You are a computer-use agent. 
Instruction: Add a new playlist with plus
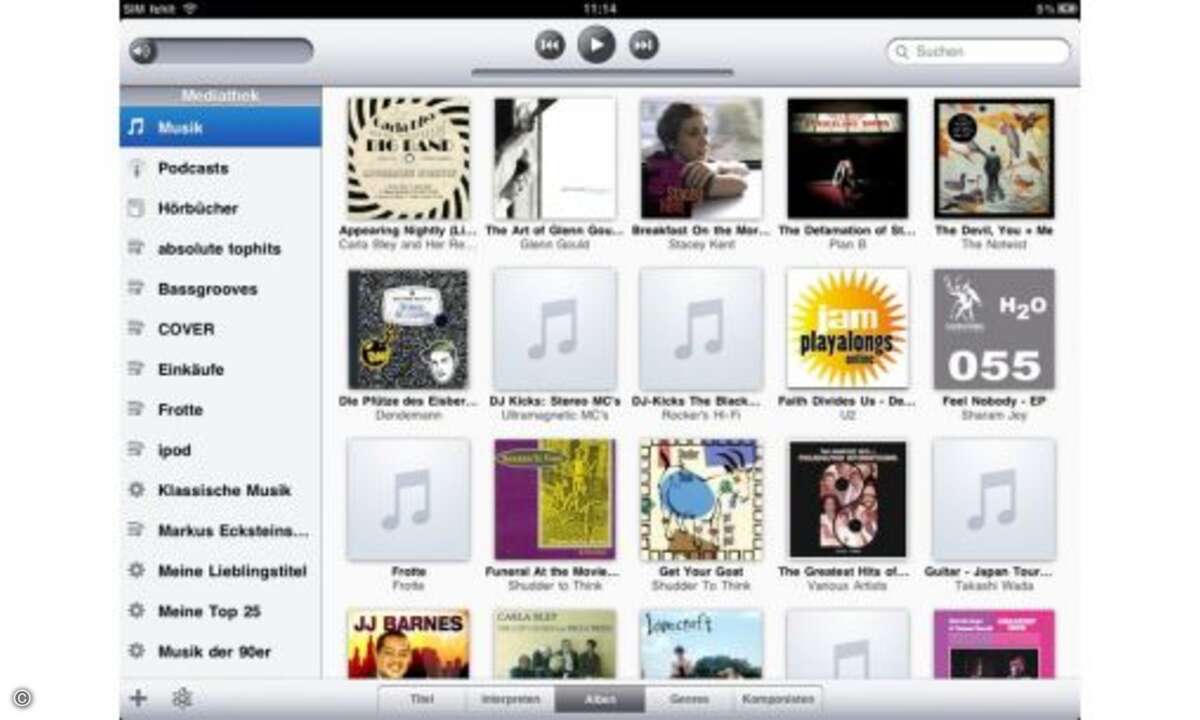click(138, 698)
